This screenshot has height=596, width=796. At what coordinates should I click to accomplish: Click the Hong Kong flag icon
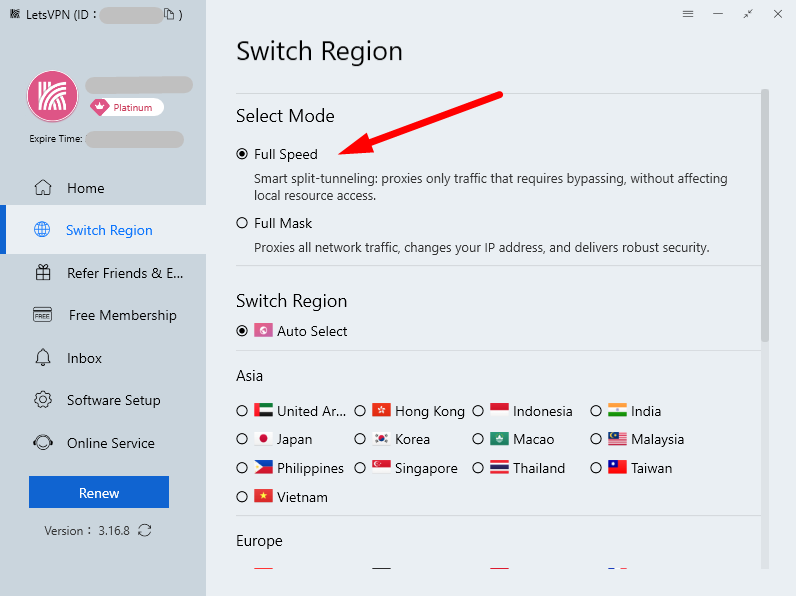381,410
